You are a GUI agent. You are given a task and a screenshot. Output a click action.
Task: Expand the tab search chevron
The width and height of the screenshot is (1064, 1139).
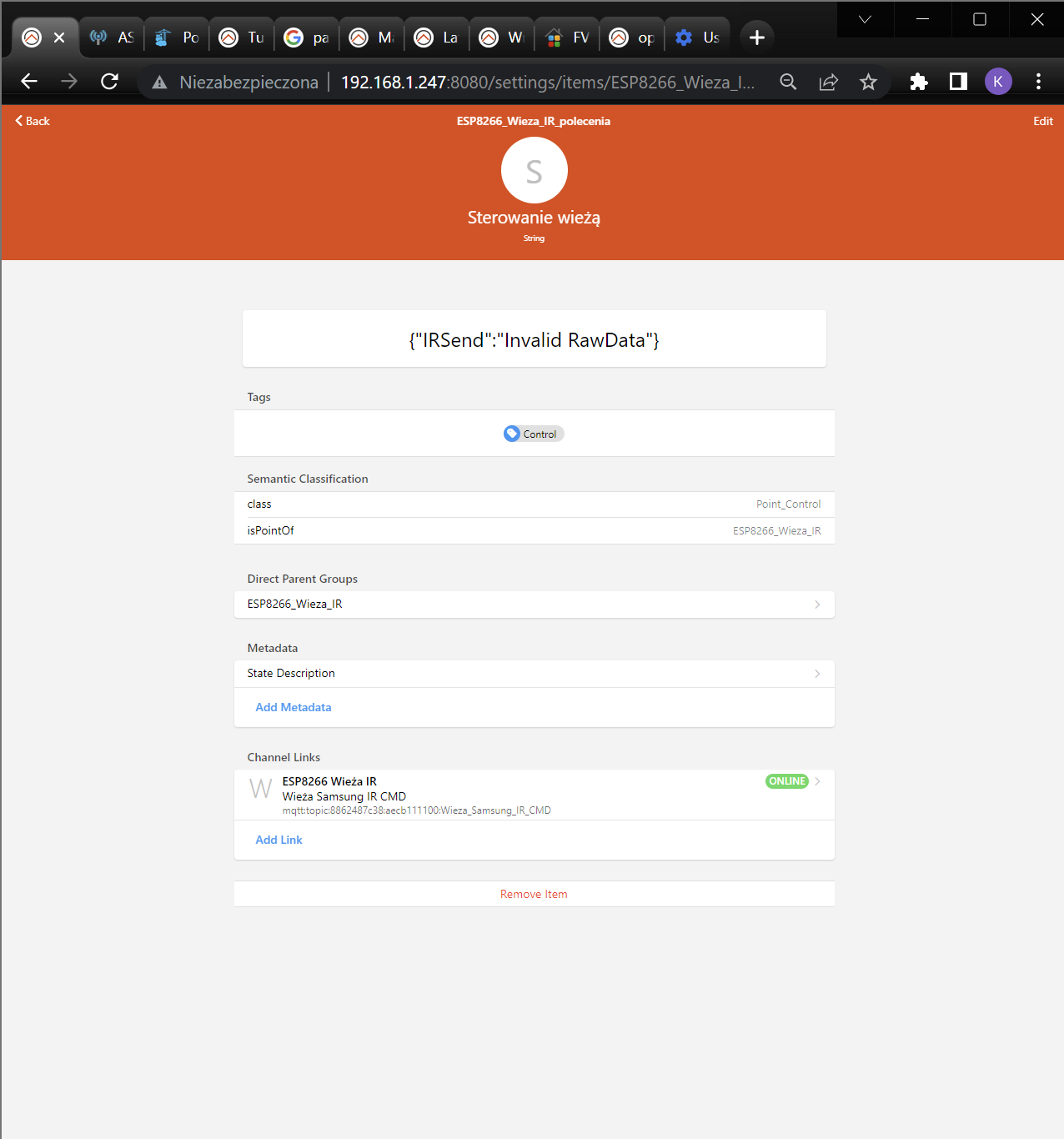click(x=865, y=19)
